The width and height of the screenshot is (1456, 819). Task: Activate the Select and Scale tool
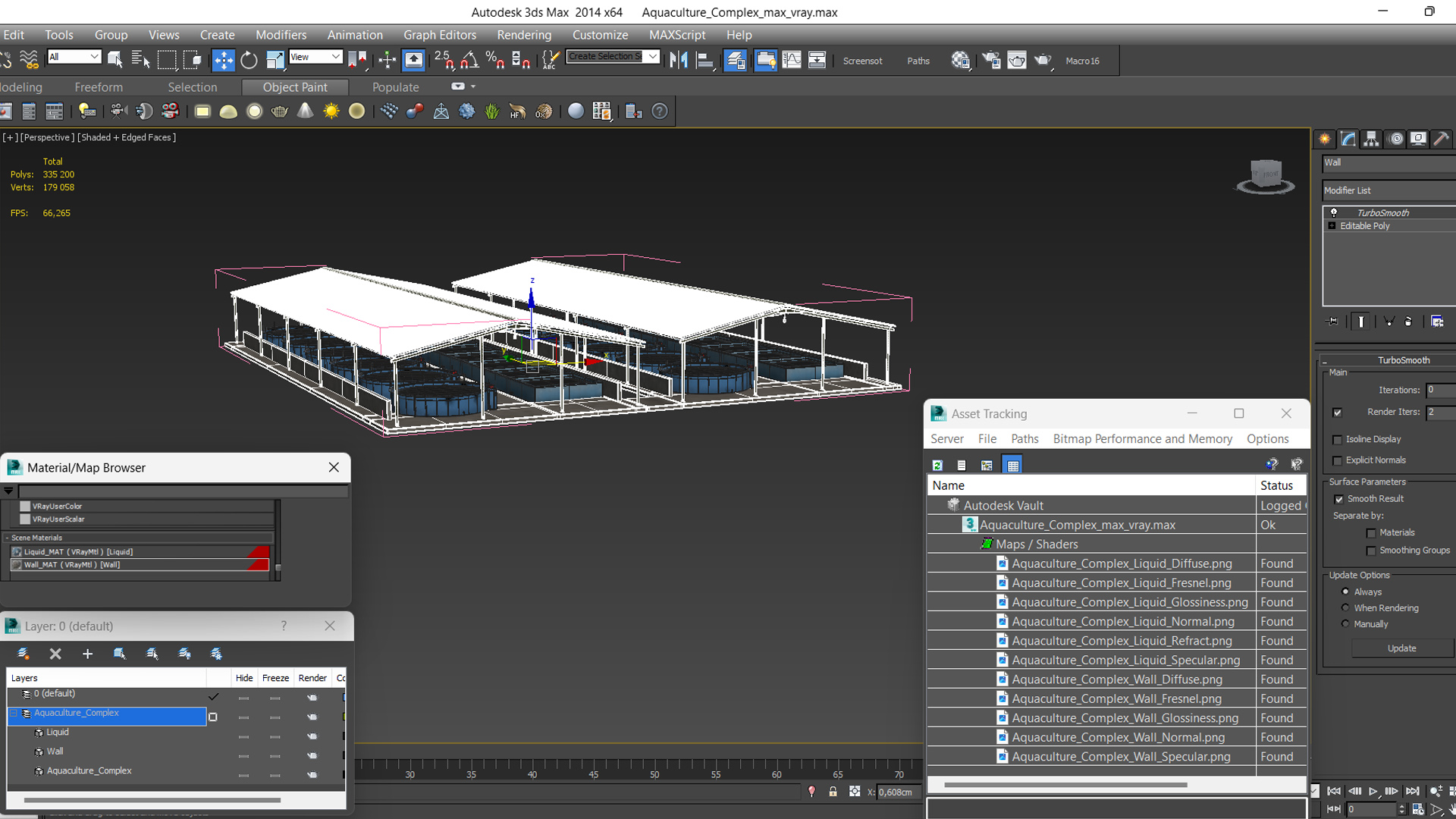[x=275, y=61]
